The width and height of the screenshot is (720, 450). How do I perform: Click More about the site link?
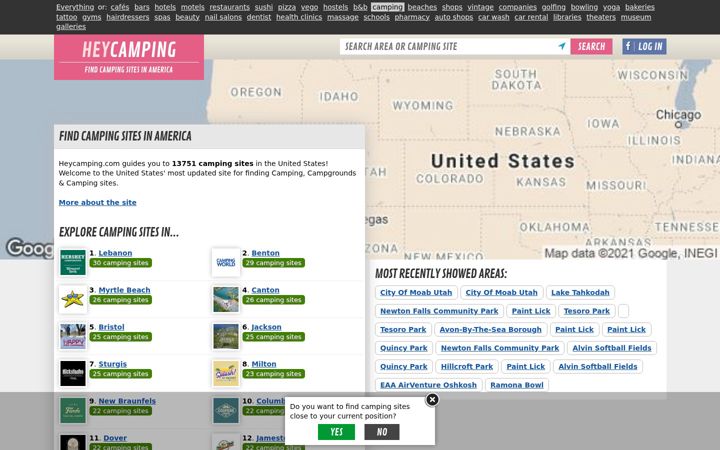97,202
